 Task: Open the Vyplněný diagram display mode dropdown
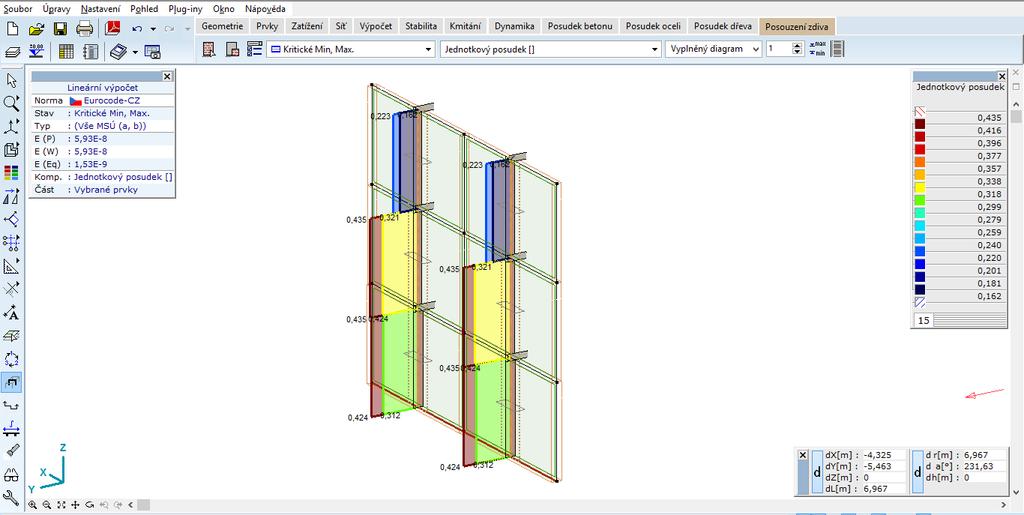(714, 49)
